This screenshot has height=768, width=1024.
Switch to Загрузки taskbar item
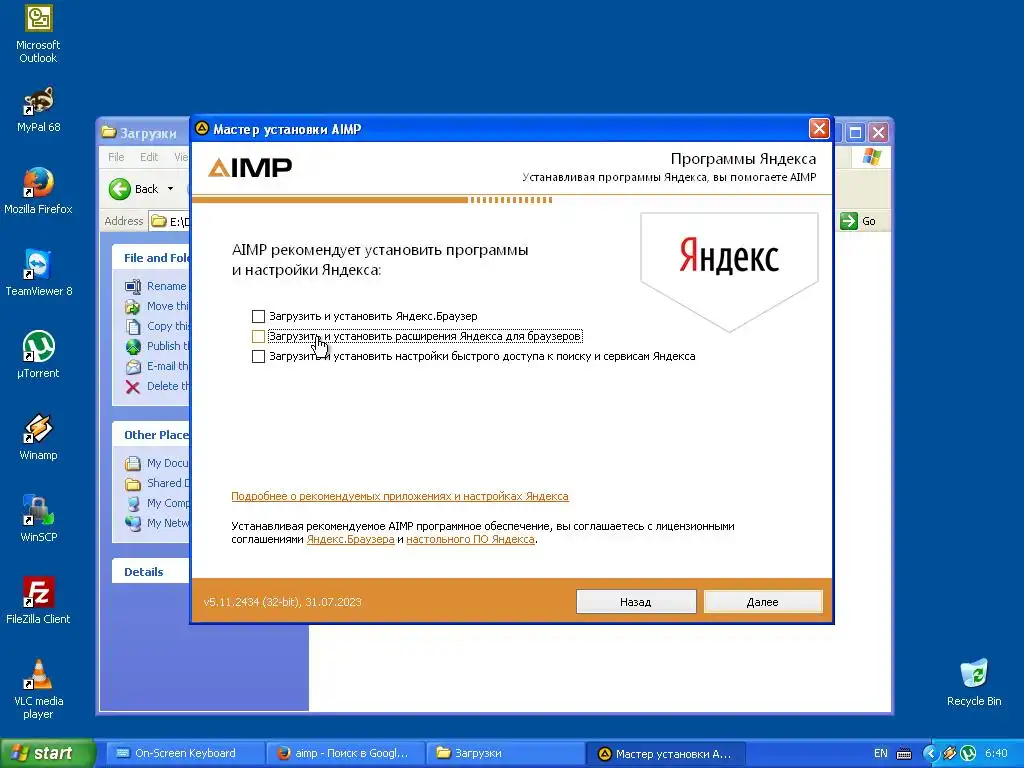505,753
